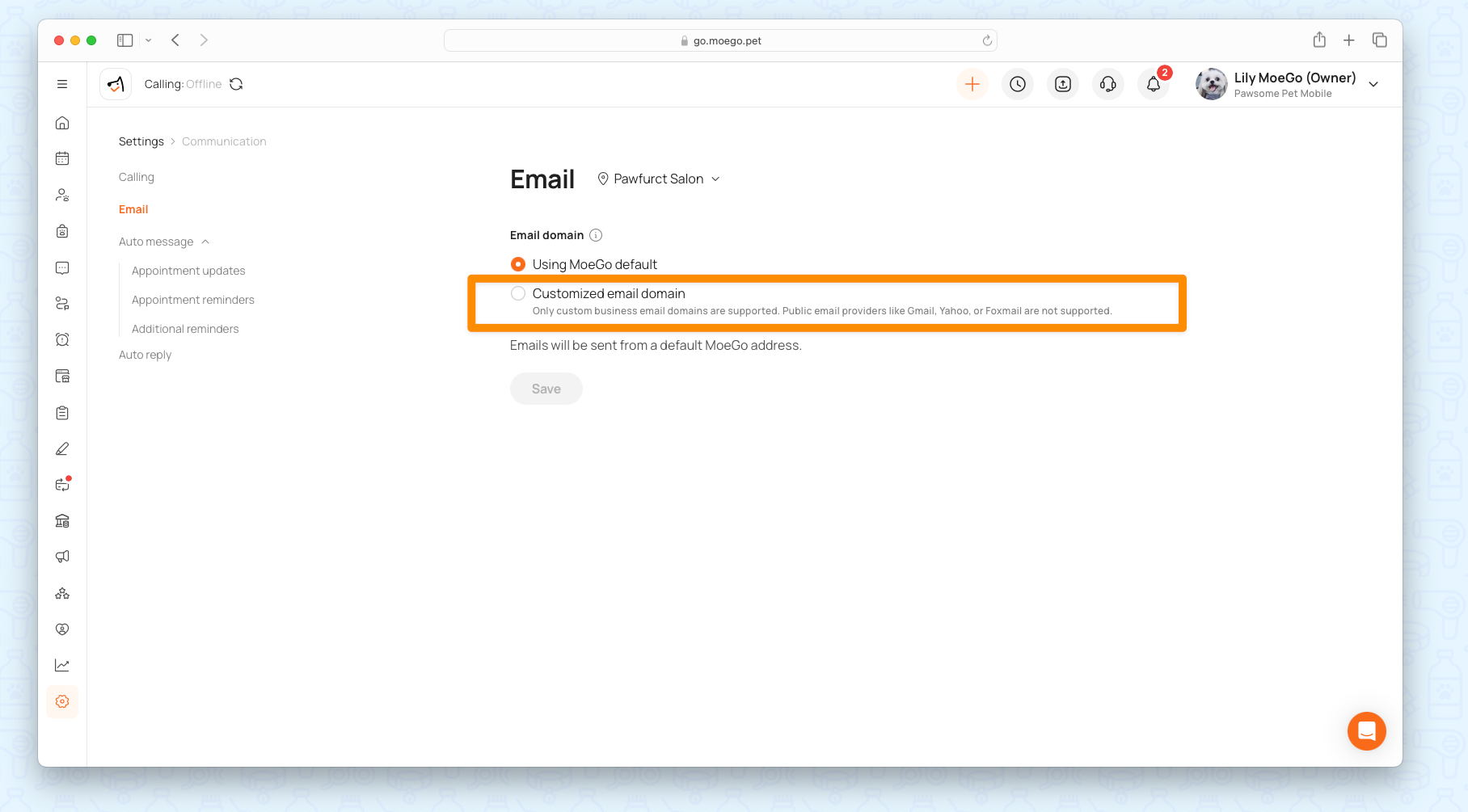Open the calendar sidebar icon
The height and width of the screenshot is (812, 1468).
click(62, 158)
